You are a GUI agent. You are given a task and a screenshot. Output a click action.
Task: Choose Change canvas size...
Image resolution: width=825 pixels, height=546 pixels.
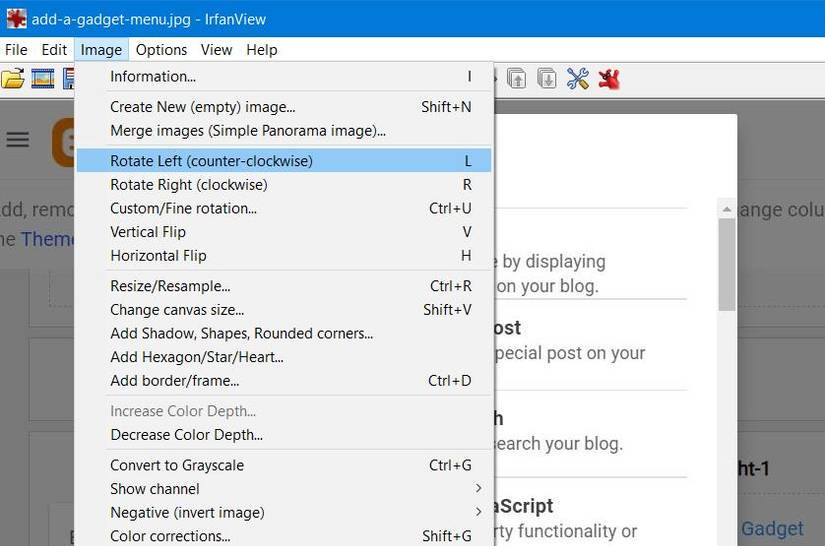(x=284, y=310)
